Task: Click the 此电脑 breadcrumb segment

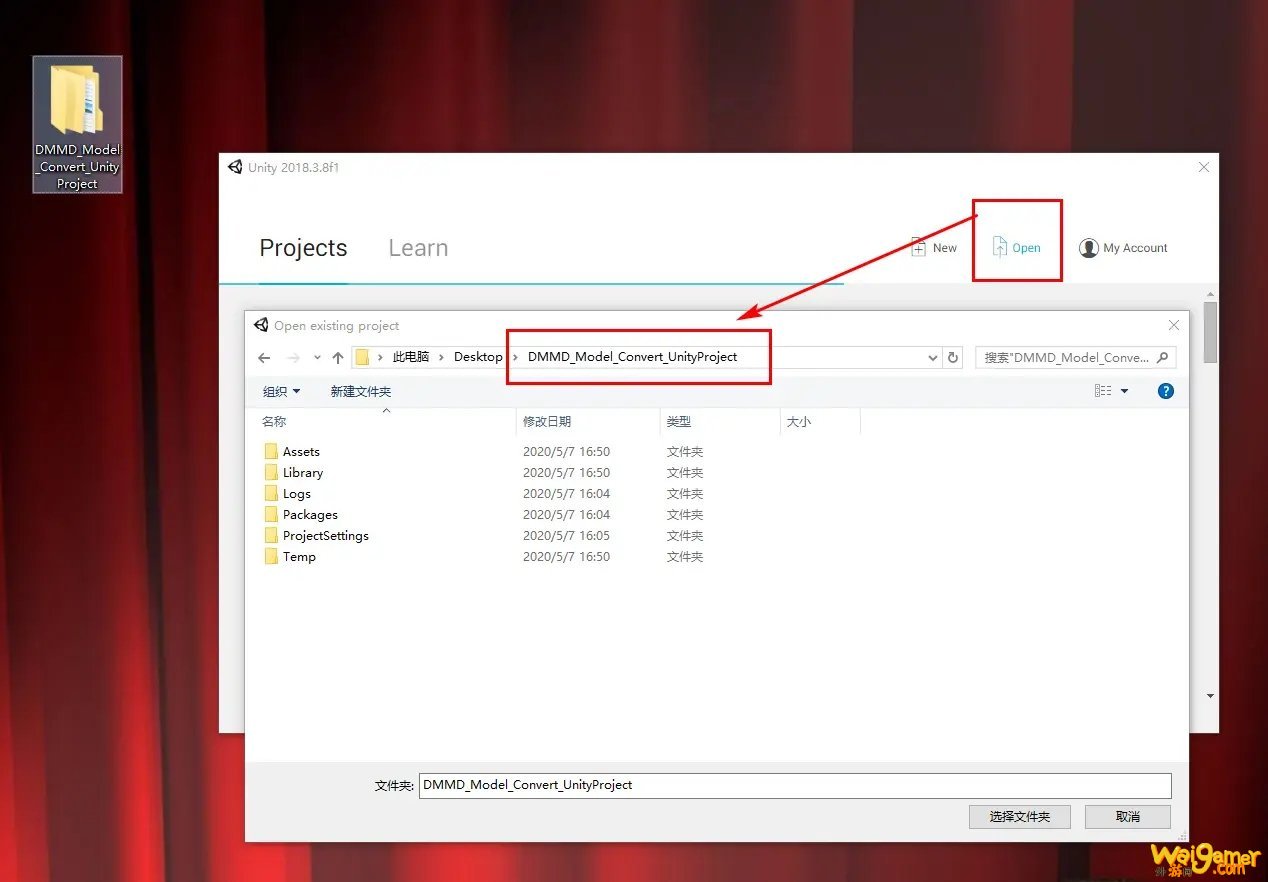Action: [x=411, y=357]
